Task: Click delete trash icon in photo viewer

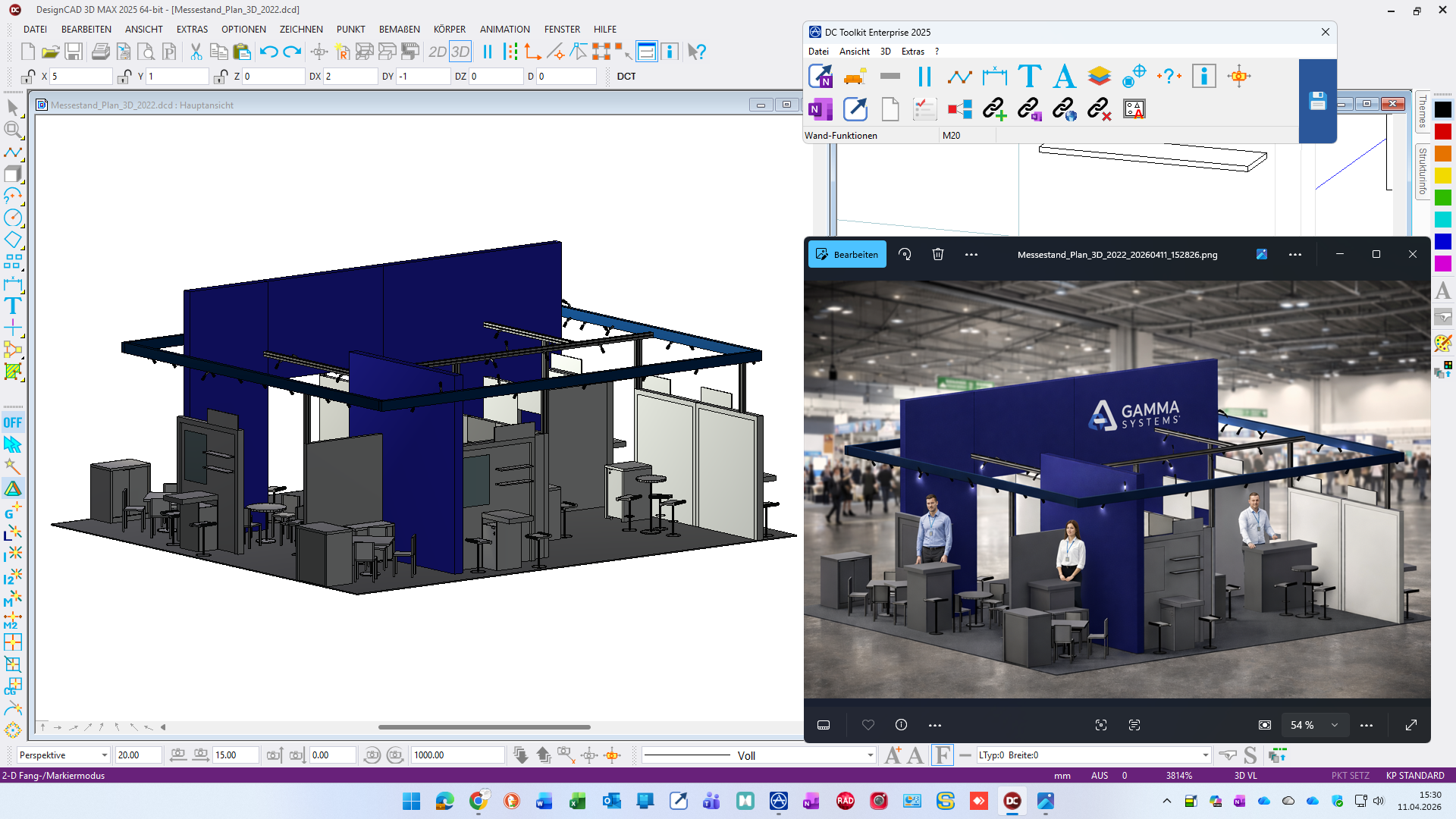Action: coord(938,255)
